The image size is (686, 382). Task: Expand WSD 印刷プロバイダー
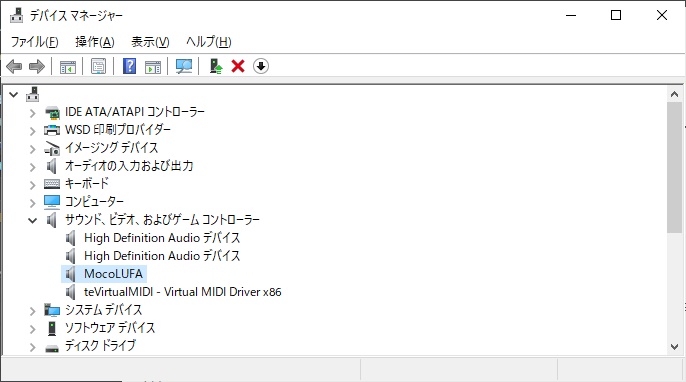coord(32,130)
